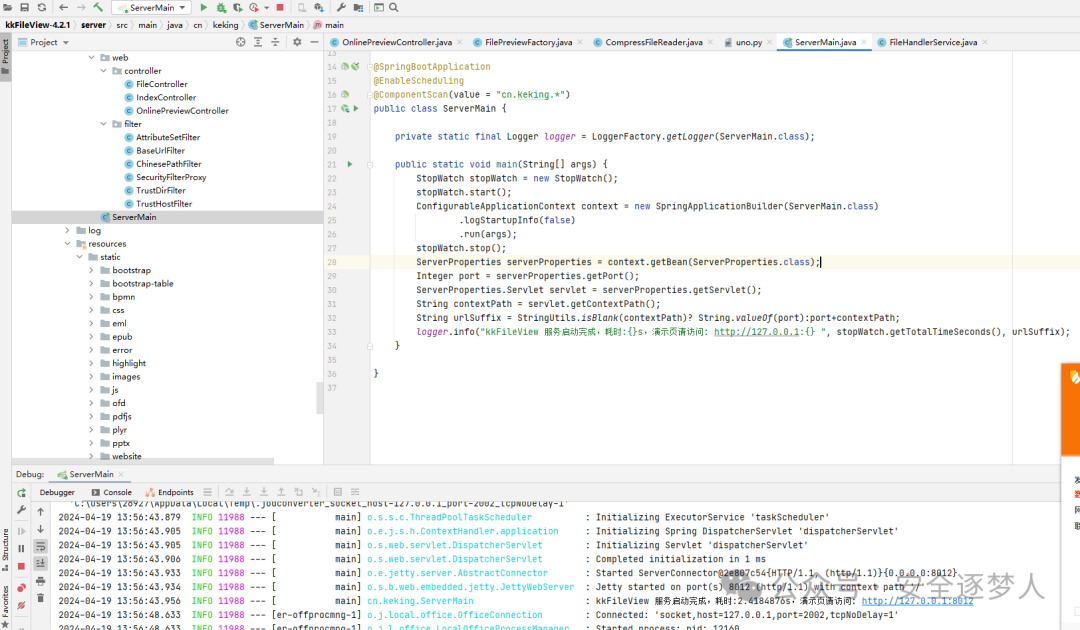
Task: Collapse all nodes in the Project panel
Action: (275, 42)
